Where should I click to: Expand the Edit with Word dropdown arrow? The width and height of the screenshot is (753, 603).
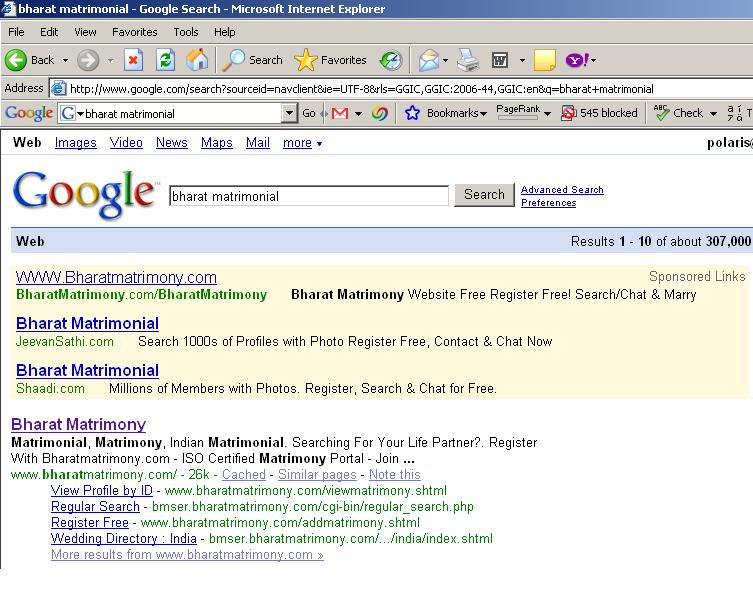click(522, 60)
